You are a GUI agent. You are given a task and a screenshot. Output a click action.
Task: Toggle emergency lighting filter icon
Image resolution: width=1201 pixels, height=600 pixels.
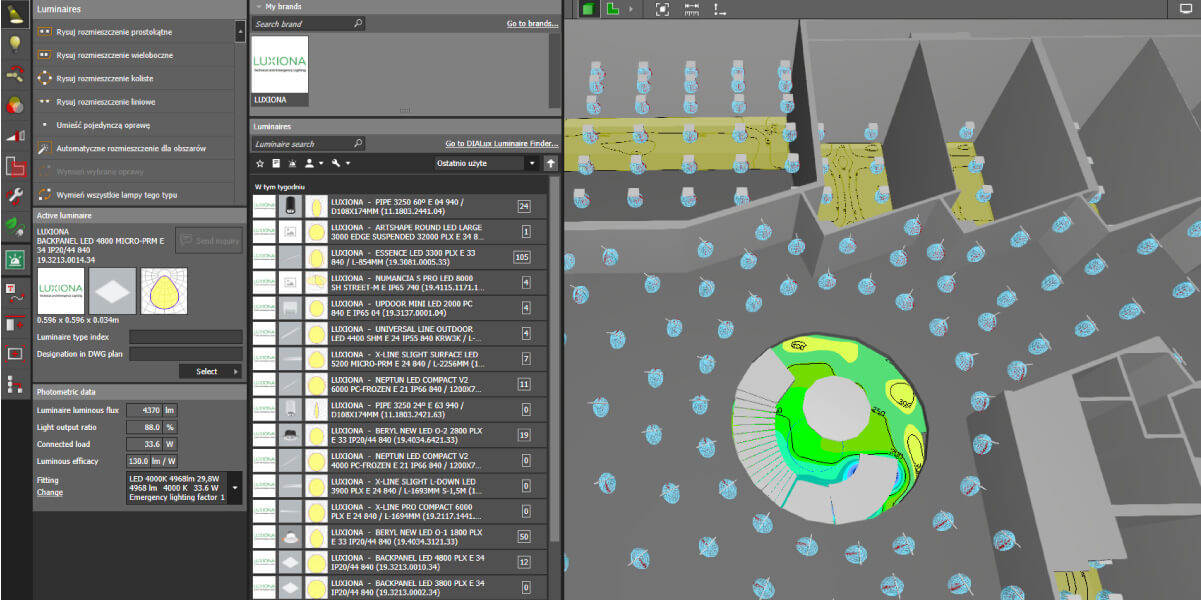[x=291, y=163]
